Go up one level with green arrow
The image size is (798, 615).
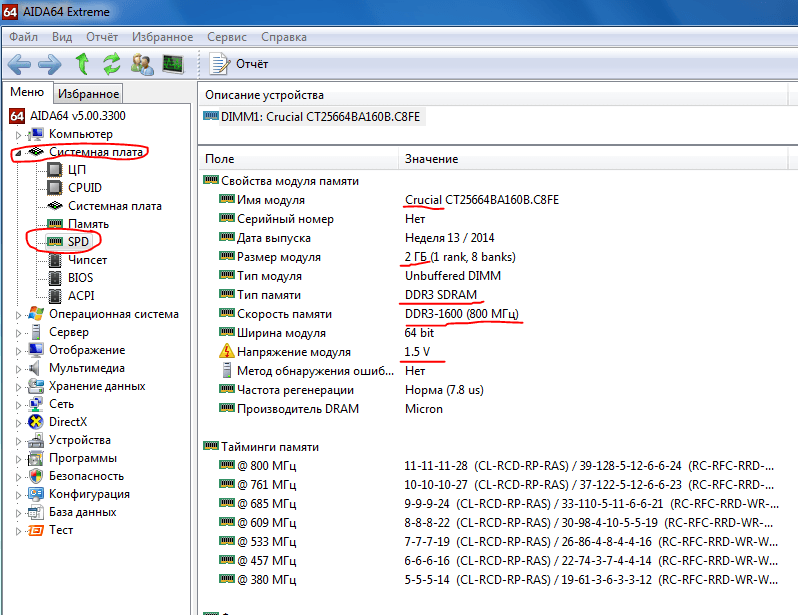[x=82, y=64]
